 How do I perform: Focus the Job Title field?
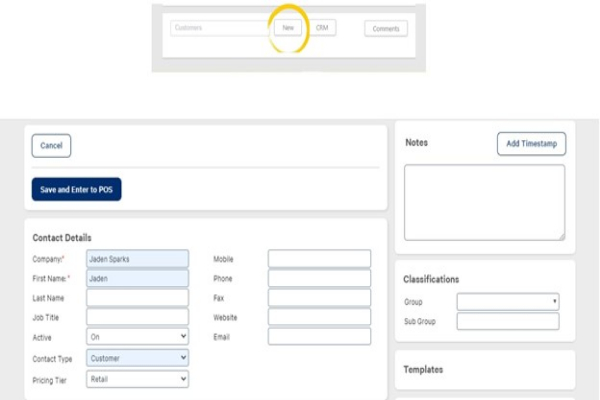click(137, 317)
